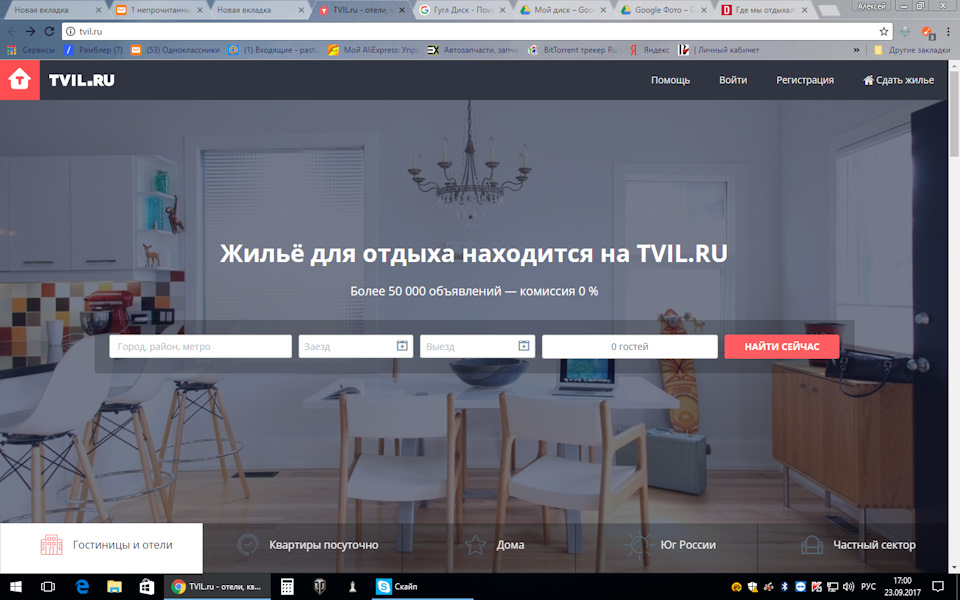Image resolution: width=960 pixels, height=600 pixels.
Task: Open the Action Center notifications icon
Action: [937, 587]
